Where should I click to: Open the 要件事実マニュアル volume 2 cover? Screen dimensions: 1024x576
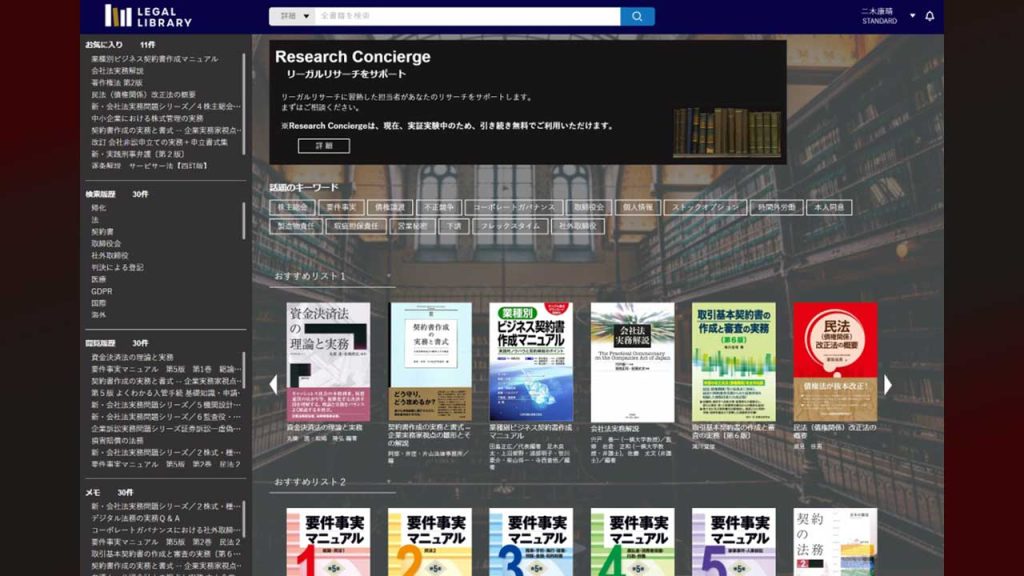430,542
